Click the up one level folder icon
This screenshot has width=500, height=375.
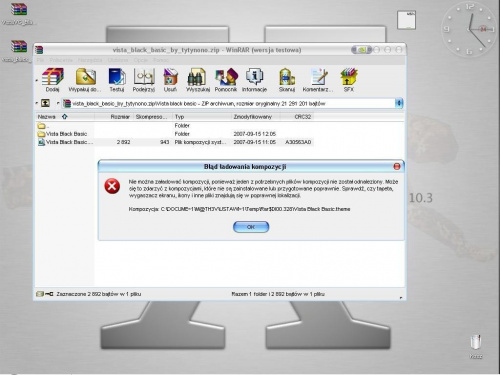pos(45,103)
